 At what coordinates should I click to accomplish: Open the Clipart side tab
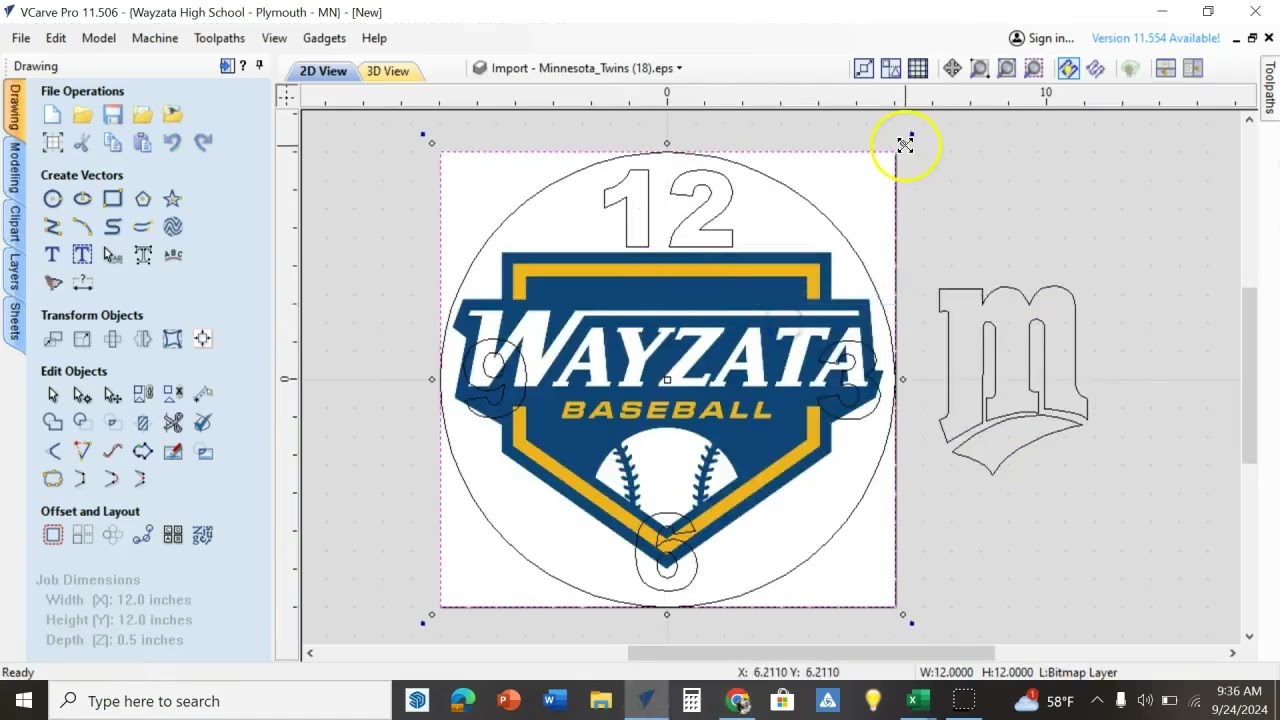tap(15, 223)
